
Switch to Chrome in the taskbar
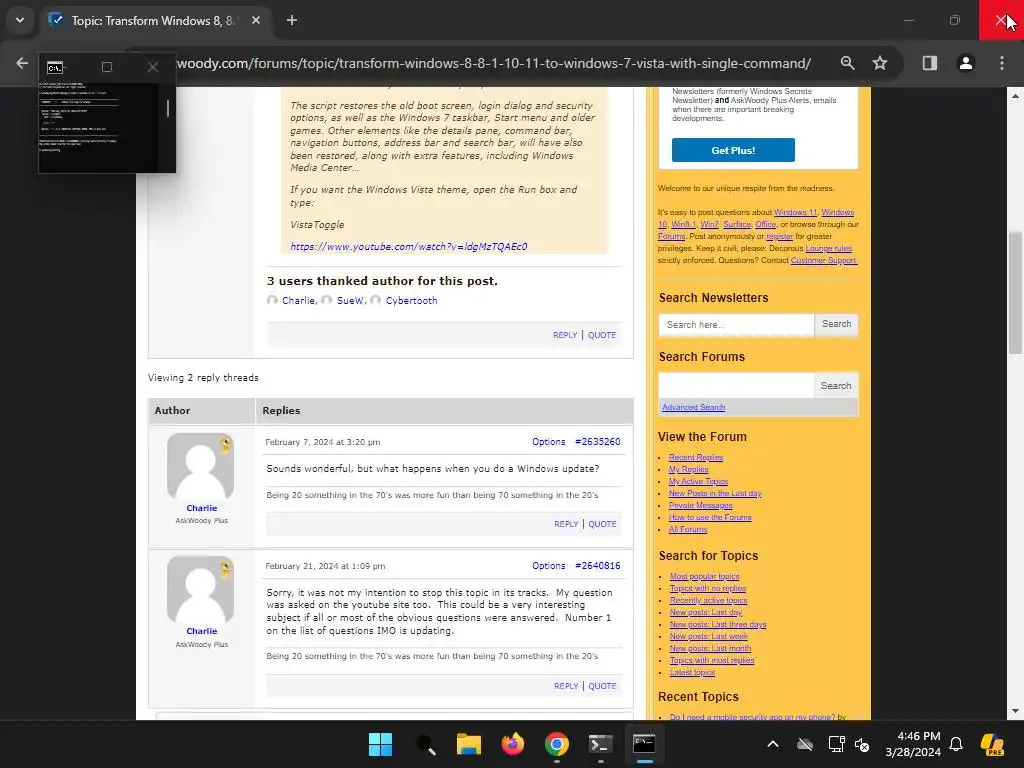point(556,744)
